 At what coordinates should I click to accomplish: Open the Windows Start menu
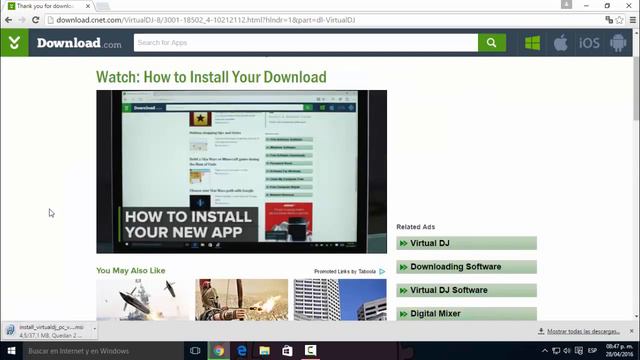(11, 351)
